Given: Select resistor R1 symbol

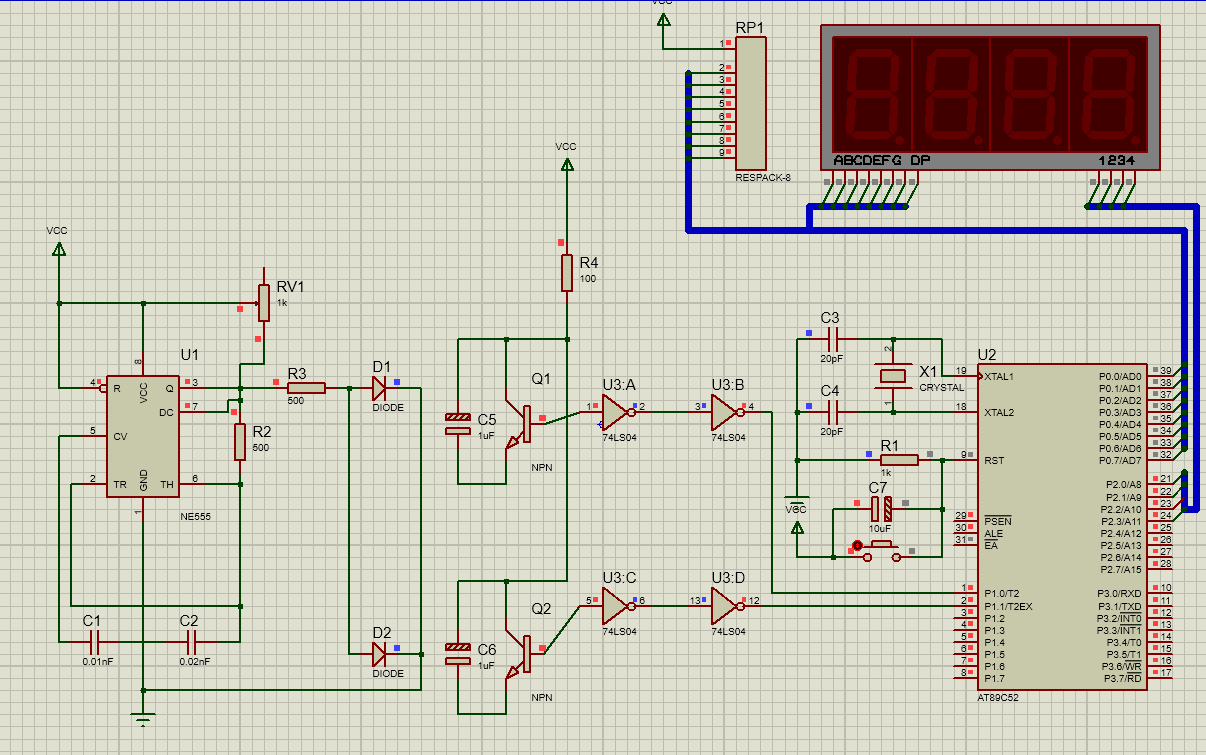Looking at the screenshot, I should tap(900, 460).
